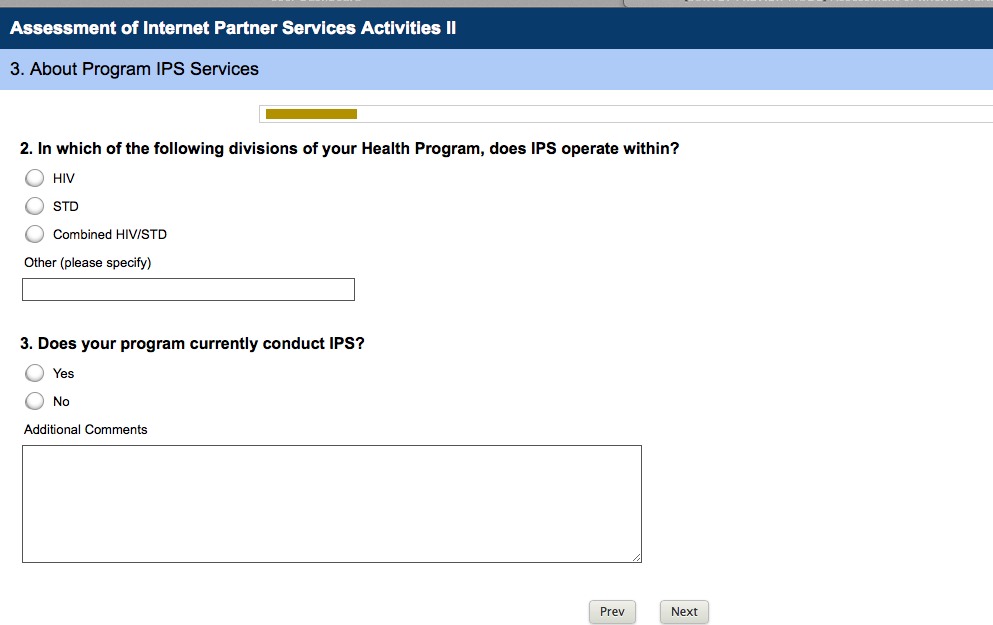Click the question 2 divisions heading text
The height and width of the screenshot is (625, 993).
point(350,149)
